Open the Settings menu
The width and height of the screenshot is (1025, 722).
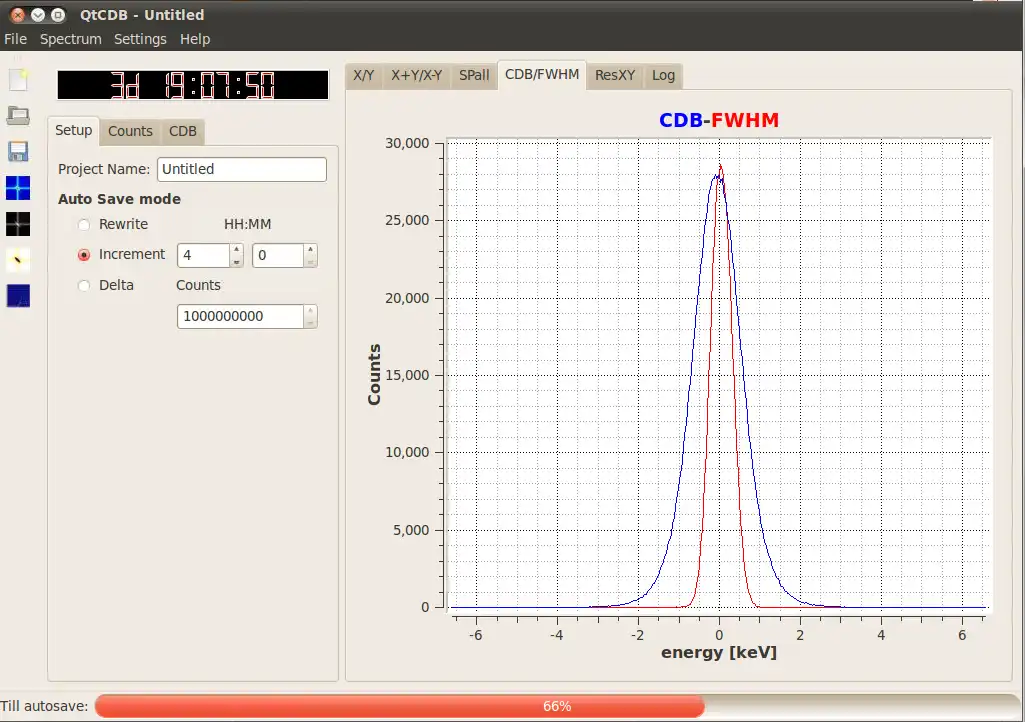coord(140,39)
